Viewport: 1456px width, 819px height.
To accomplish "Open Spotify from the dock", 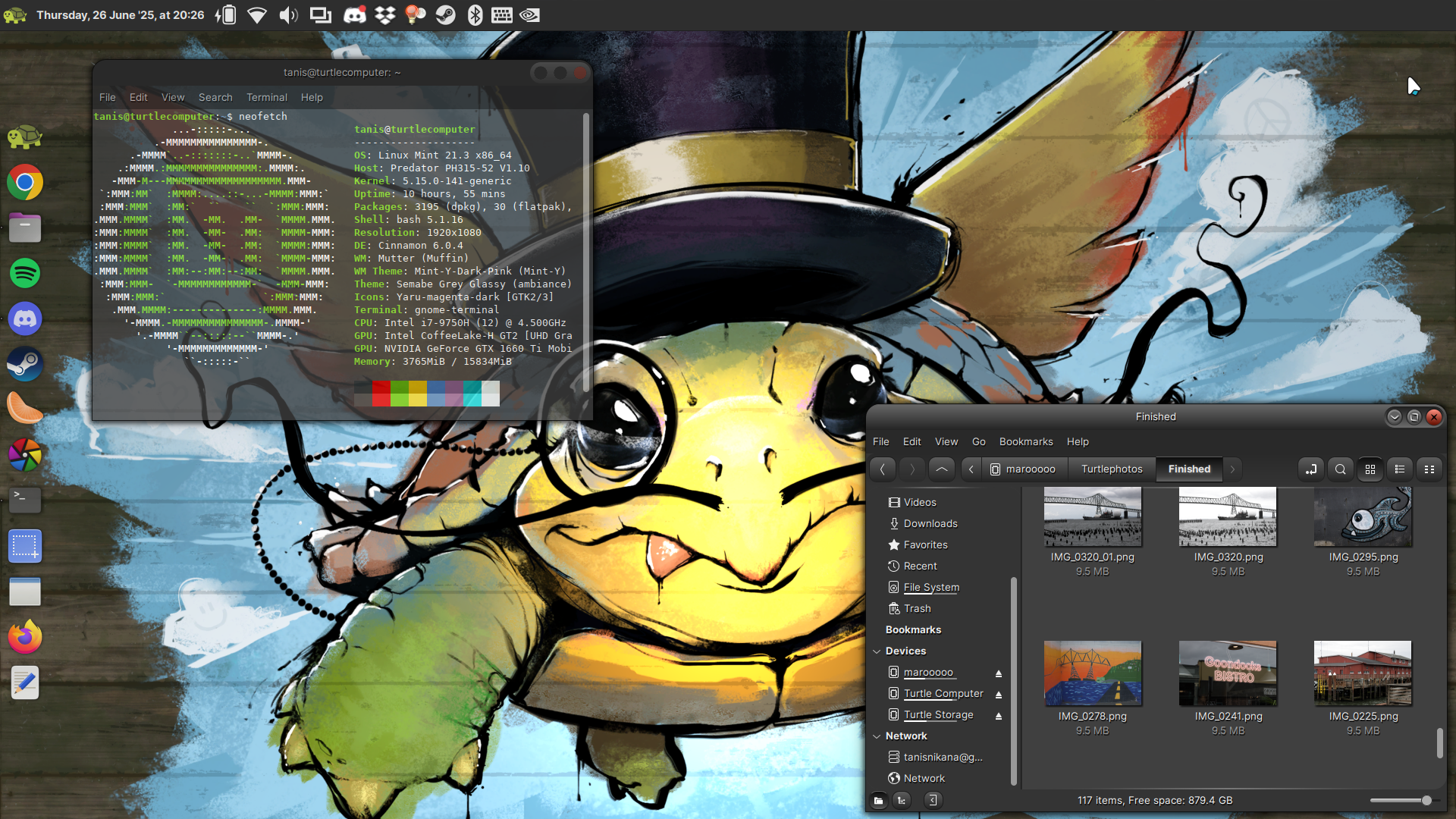I will [25, 273].
